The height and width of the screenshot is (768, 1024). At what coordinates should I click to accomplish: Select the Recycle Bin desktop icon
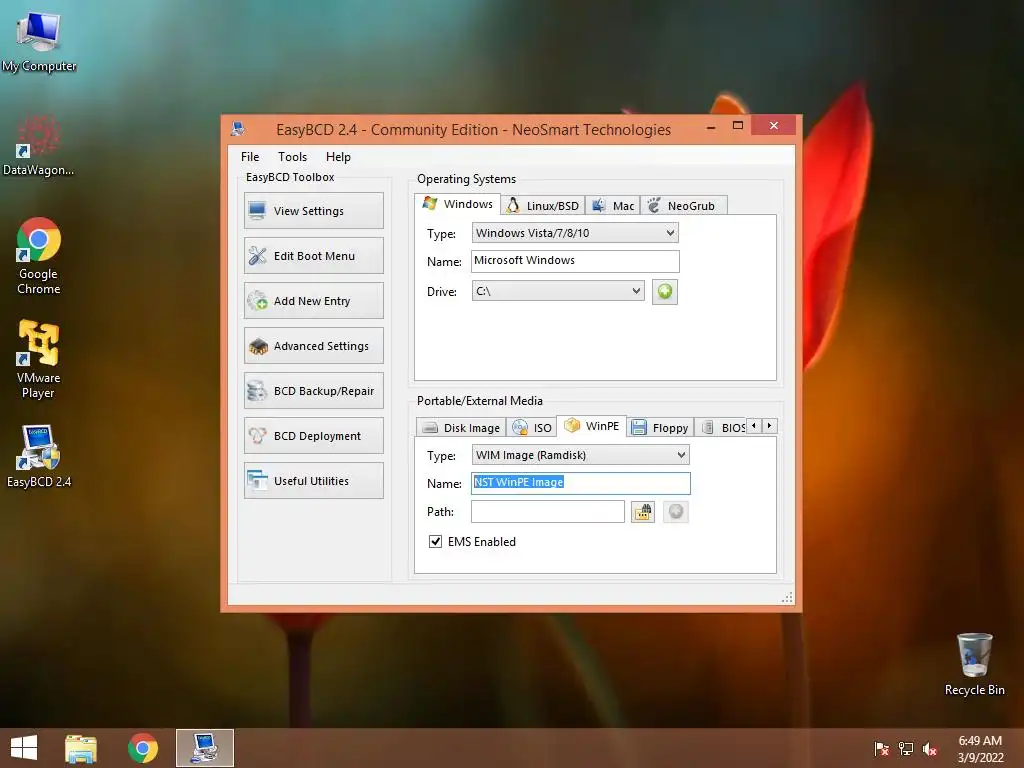pyautogui.click(x=974, y=664)
